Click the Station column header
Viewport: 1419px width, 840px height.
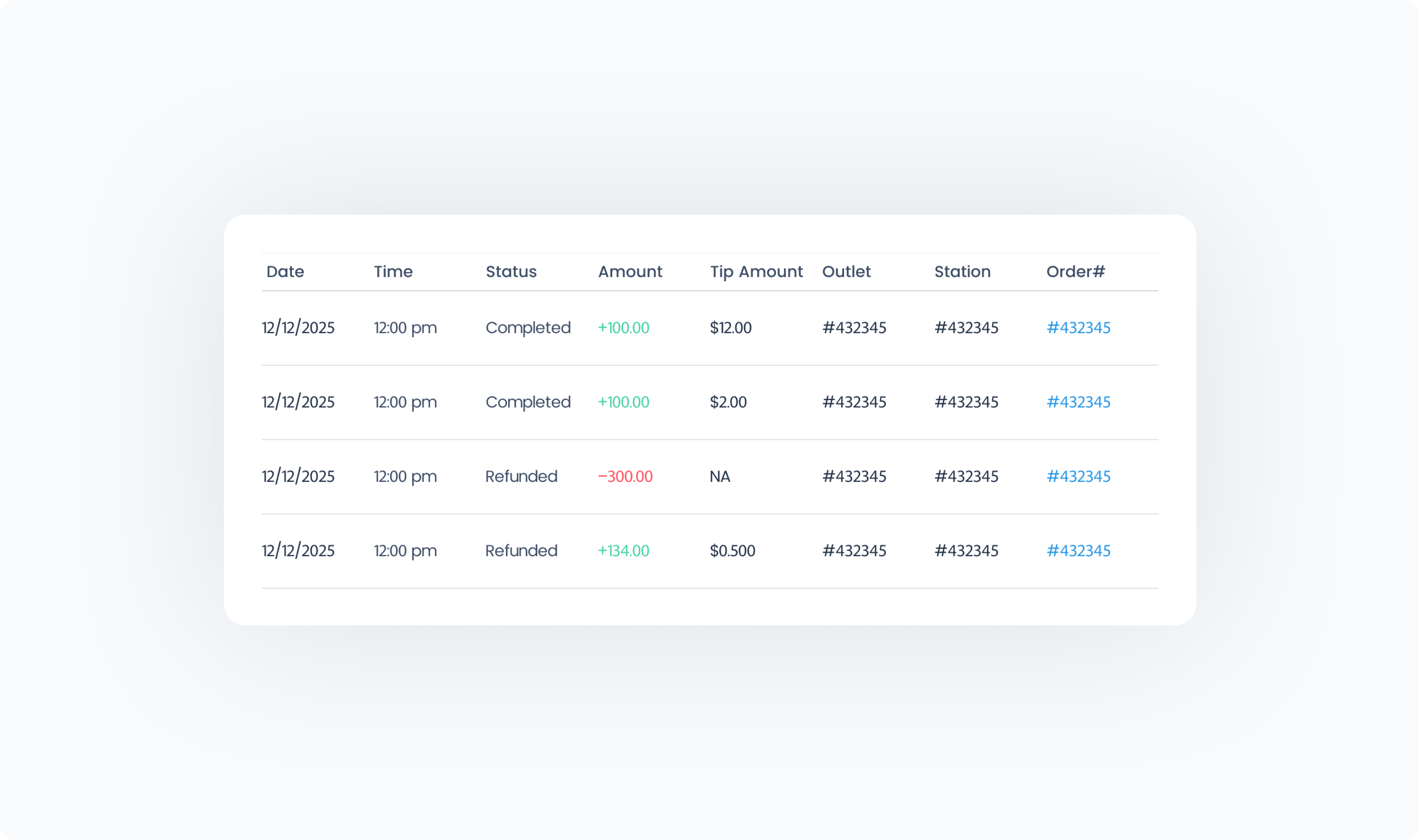tap(962, 272)
